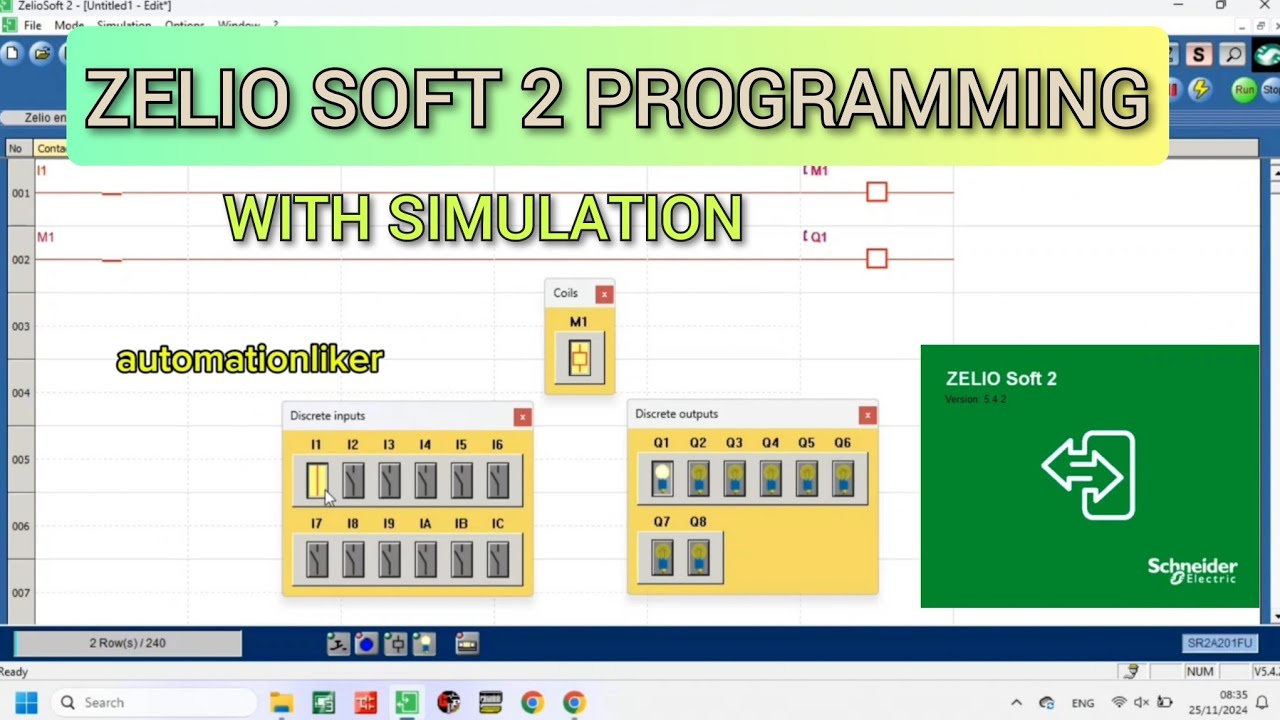1280x720 pixels.
Task: Click row number 004 in ladder editor
Action: tap(20, 393)
